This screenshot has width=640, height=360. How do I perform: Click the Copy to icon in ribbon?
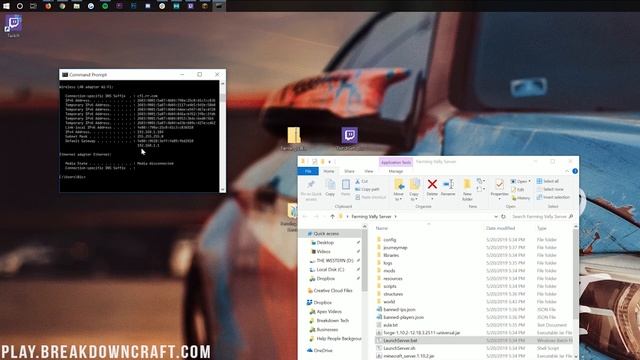(x=414, y=184)
